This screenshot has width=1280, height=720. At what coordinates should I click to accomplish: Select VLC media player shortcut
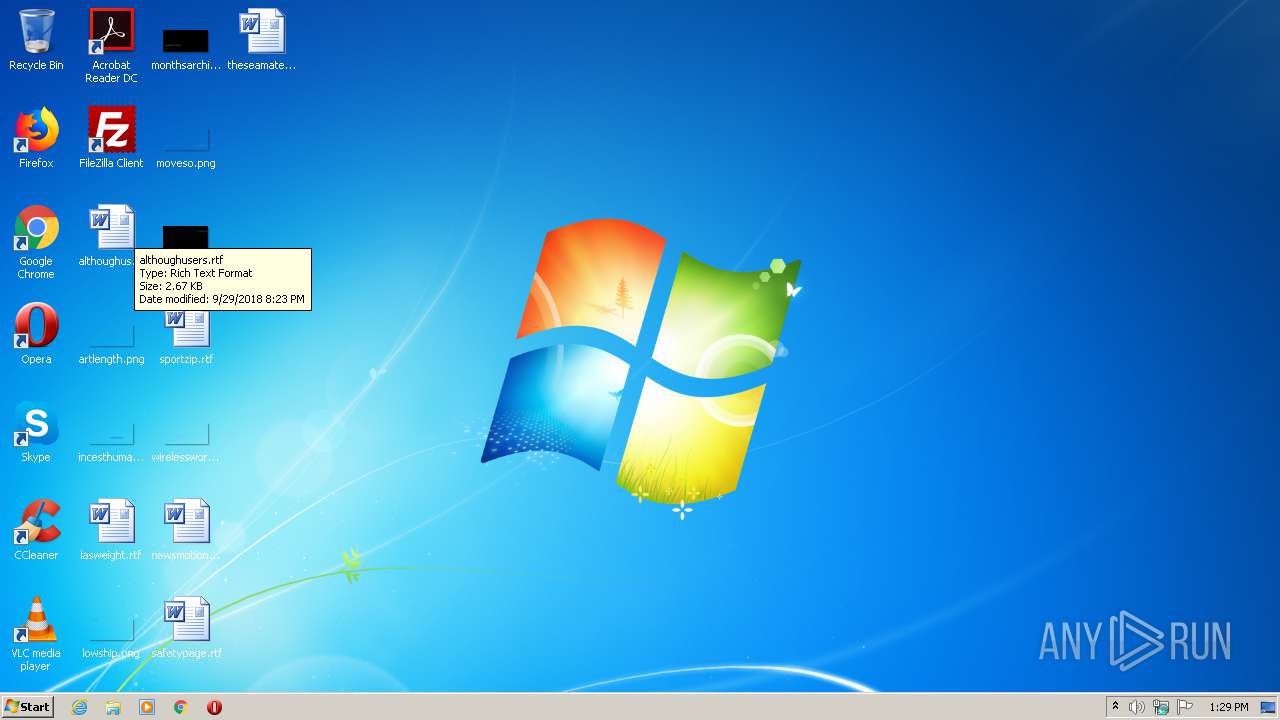click(36, 635)
